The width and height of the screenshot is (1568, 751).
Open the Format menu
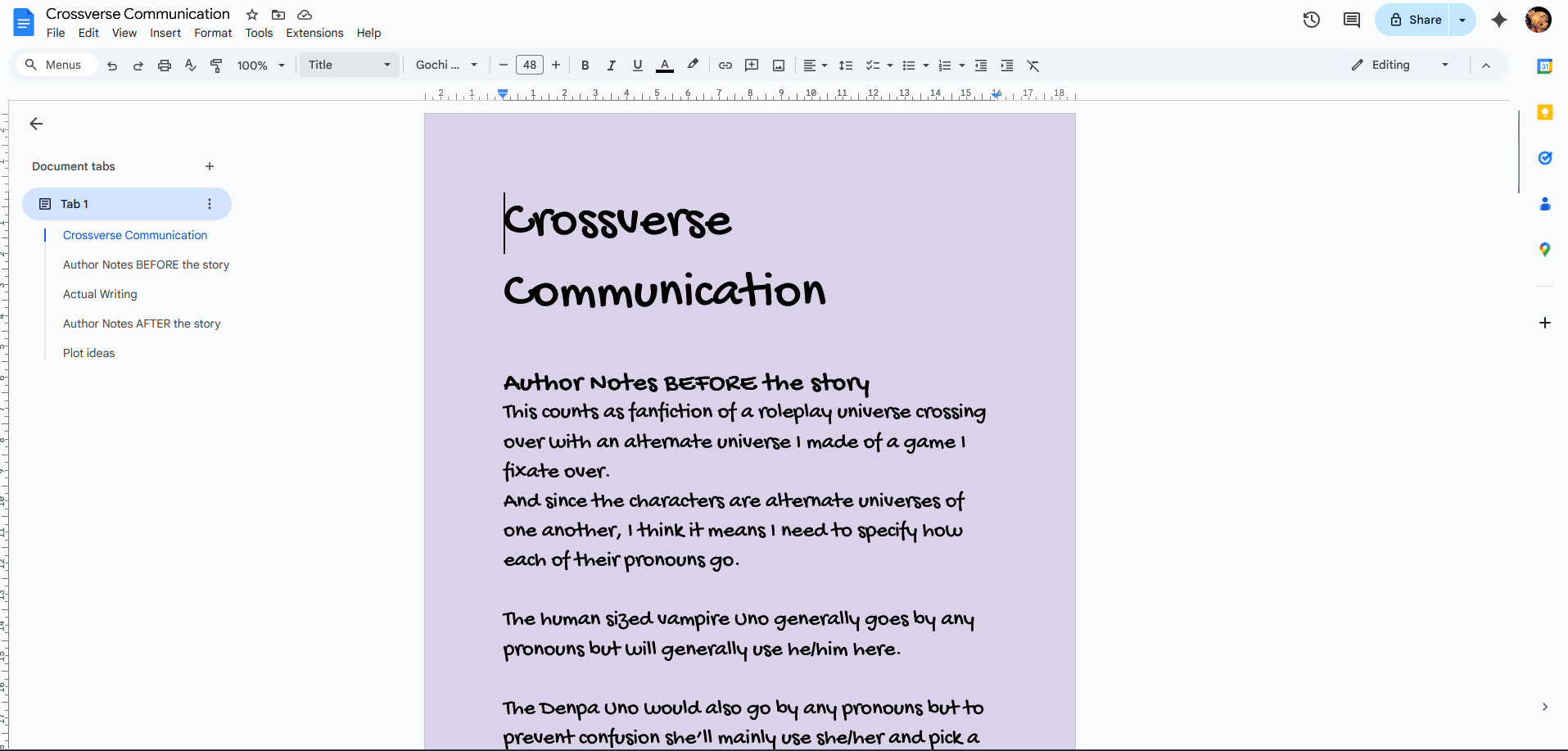(213, 33)
